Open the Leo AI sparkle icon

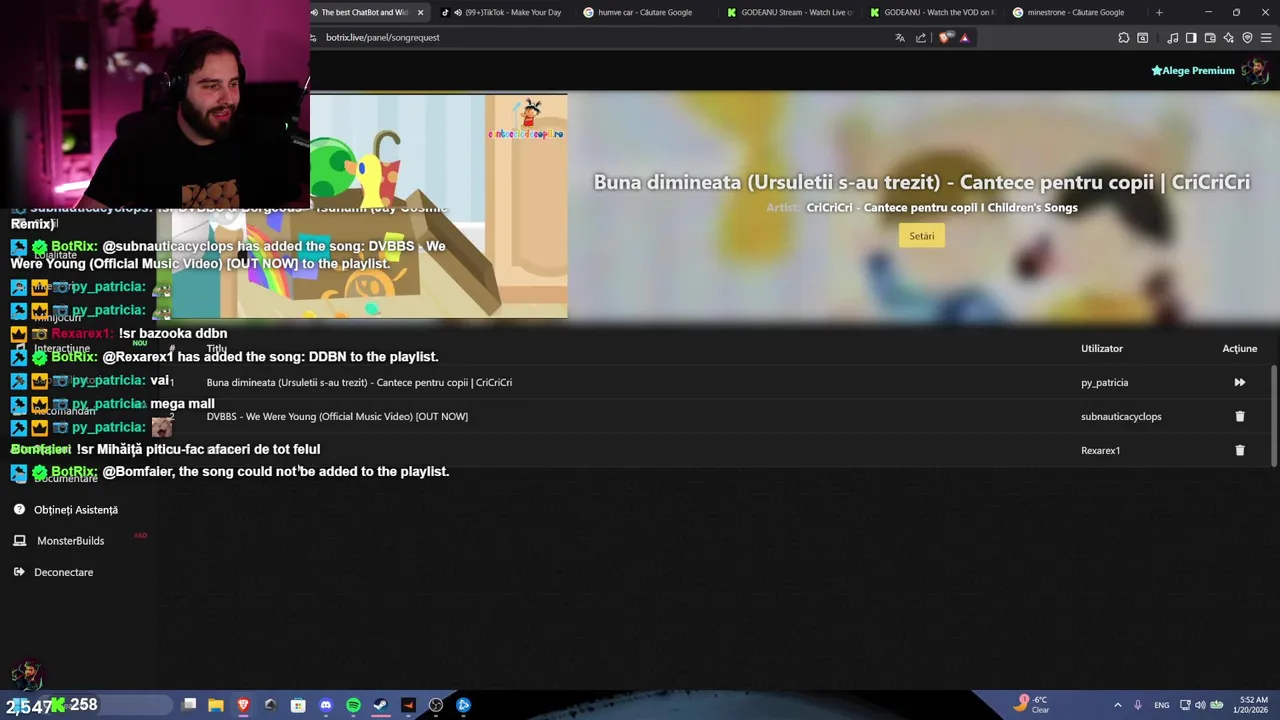[x=1229, y=38]
